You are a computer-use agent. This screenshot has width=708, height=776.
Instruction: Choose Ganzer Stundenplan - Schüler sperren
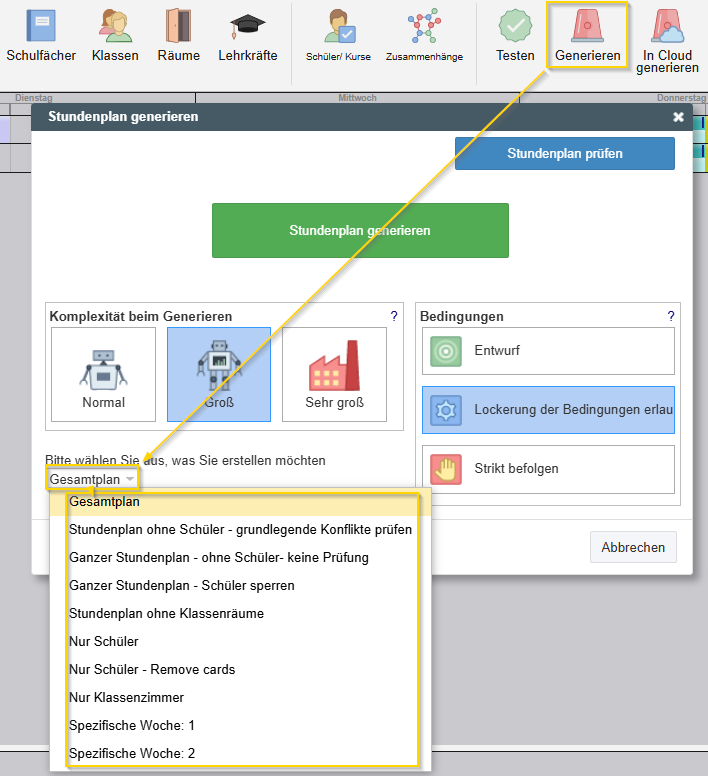pyautogui.click(x=241, y=585)
